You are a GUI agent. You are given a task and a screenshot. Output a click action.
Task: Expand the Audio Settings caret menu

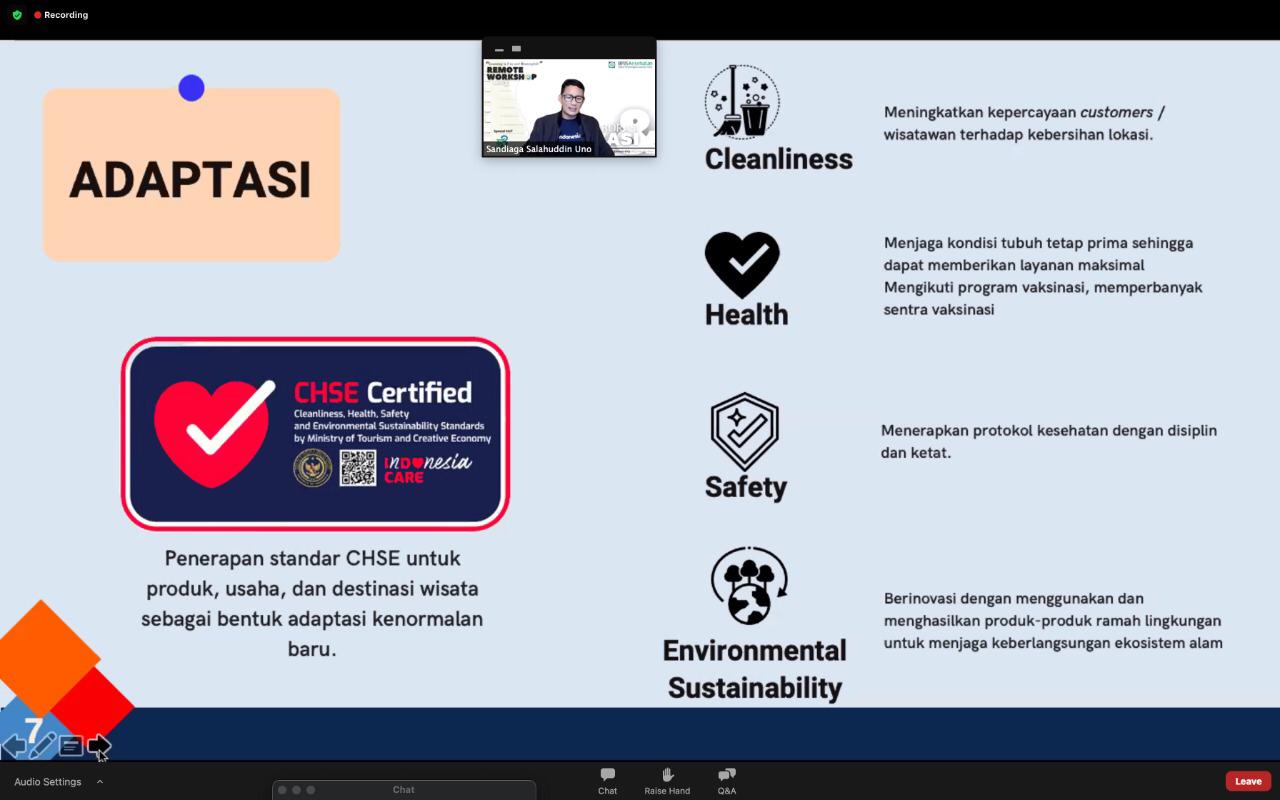100,782
